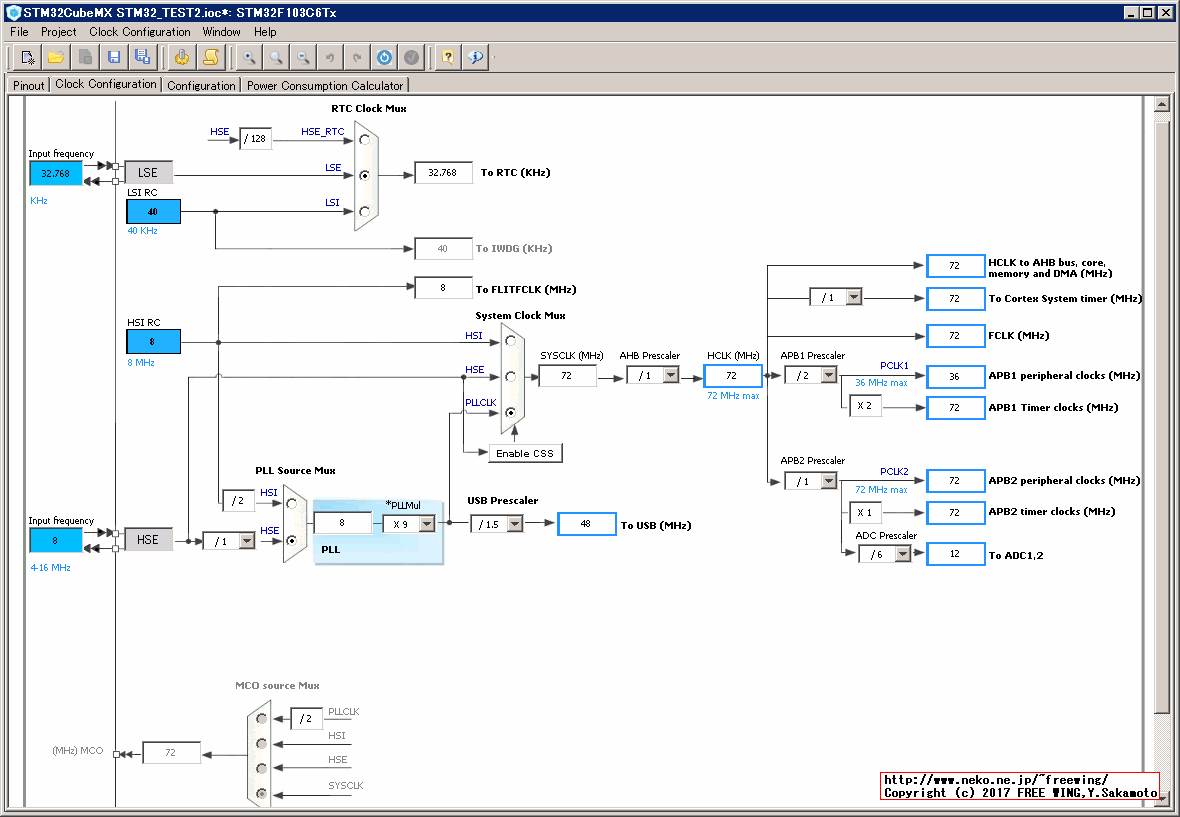Select LSI radio in RTC Clock Mux

tap(364, 211)
